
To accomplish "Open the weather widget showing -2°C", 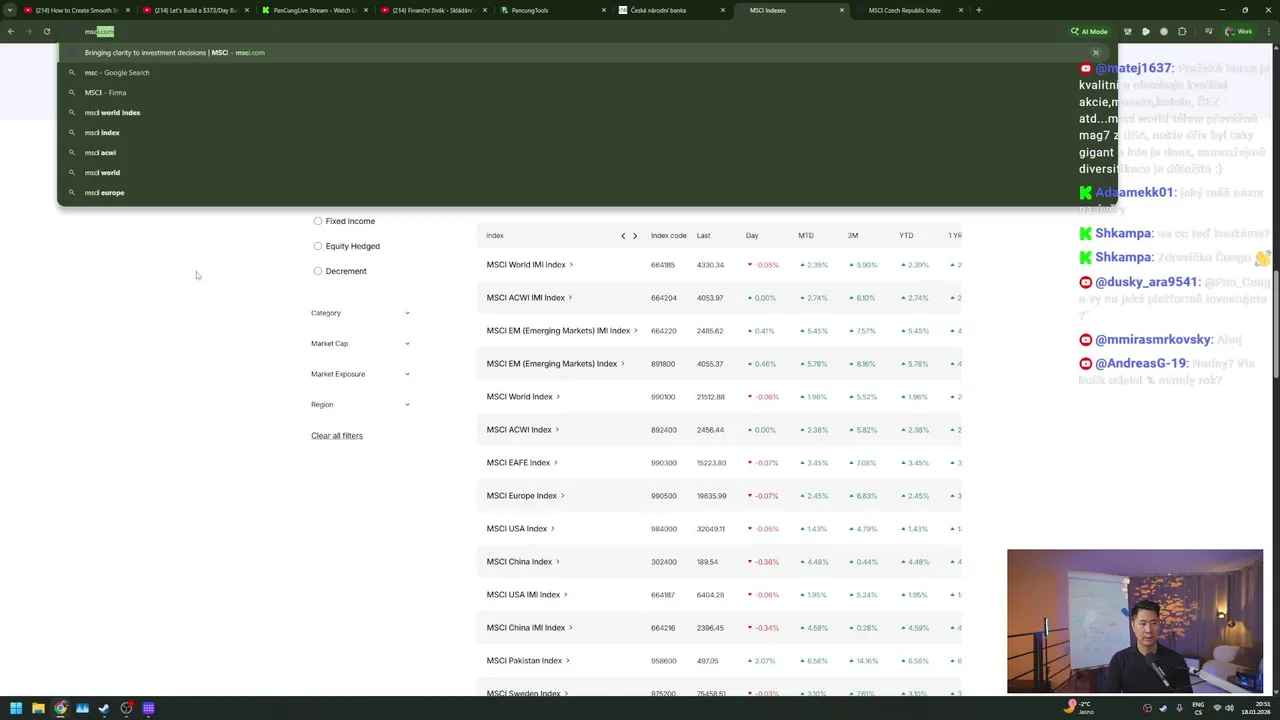I will (1081, 708).
